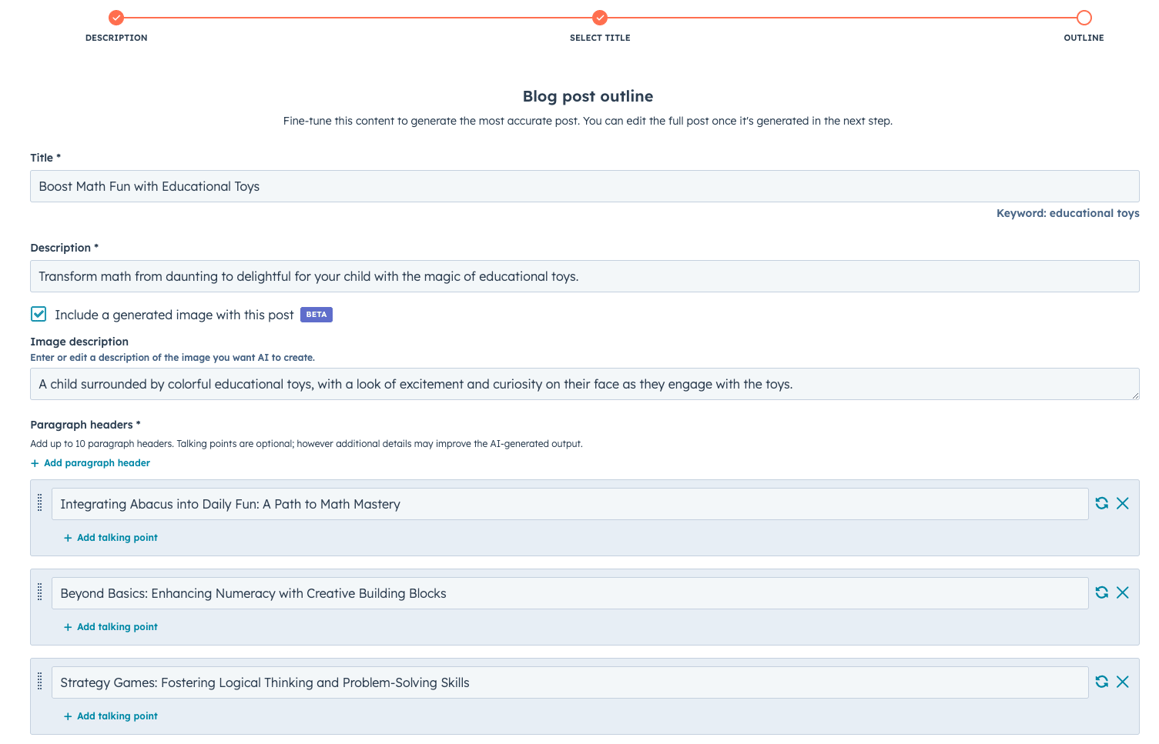Edit the Description field Transform math

coord(585,276)
